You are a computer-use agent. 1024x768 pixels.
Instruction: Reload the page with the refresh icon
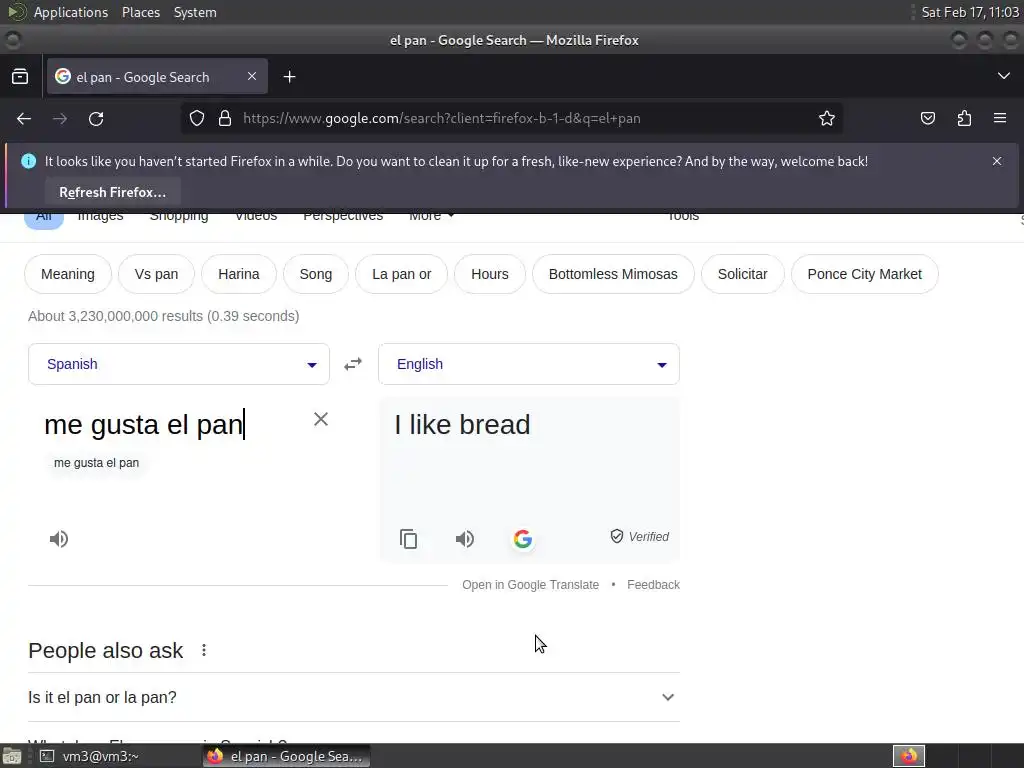[x=96, y=119]
